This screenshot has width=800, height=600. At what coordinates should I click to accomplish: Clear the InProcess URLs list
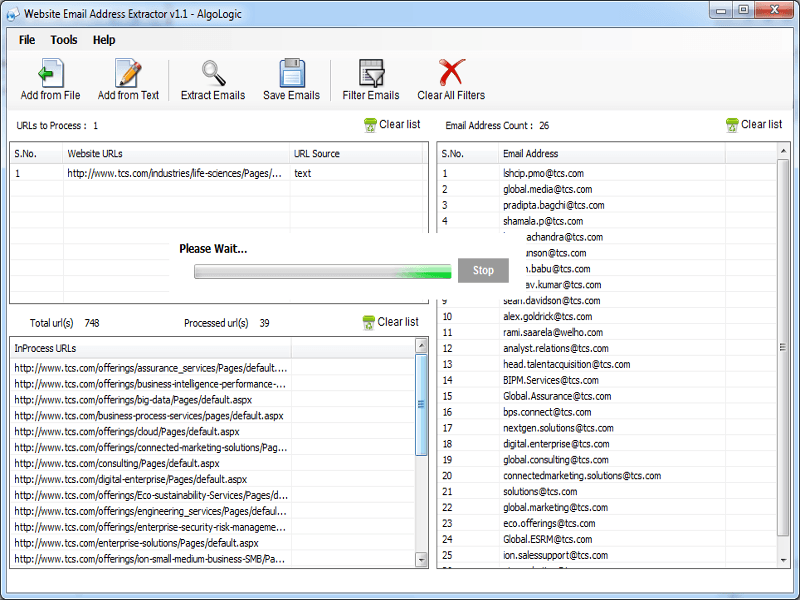tap(390, 322)
